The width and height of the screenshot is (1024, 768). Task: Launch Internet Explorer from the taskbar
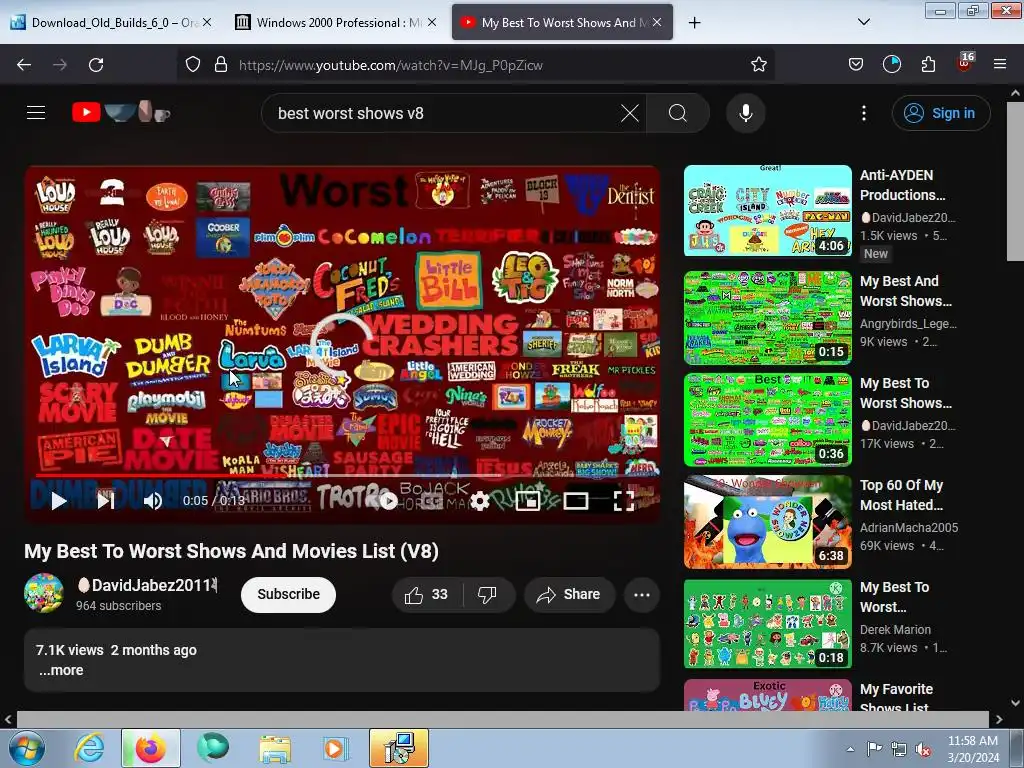point(89,748)
